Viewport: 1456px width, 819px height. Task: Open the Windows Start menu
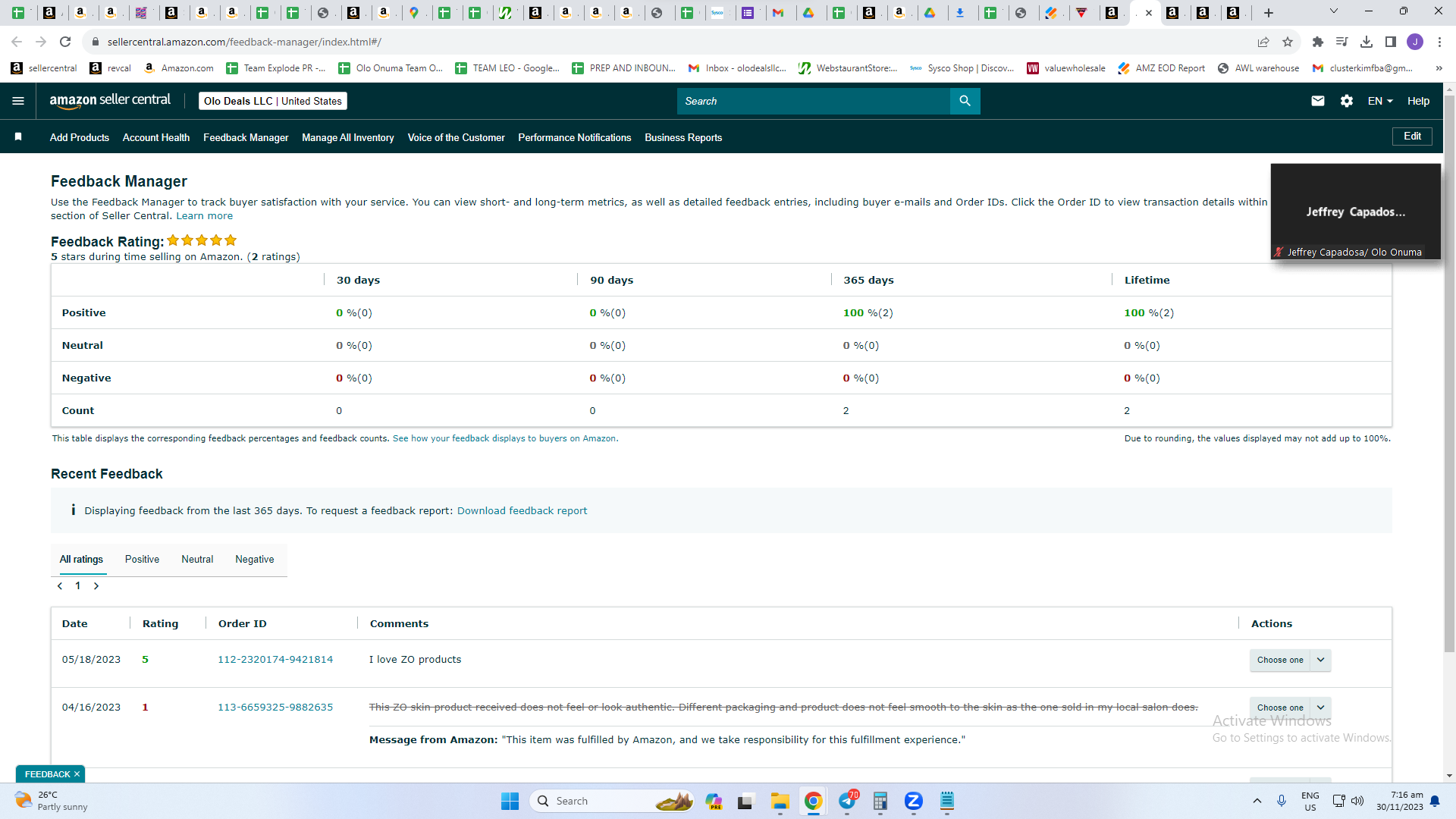pyautogui.click(x=510, y=801)
